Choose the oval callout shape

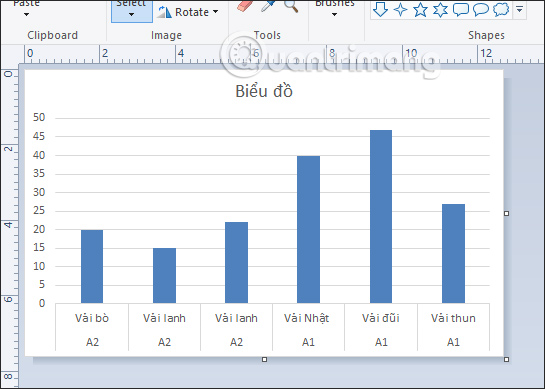click(x=481, y=9)
